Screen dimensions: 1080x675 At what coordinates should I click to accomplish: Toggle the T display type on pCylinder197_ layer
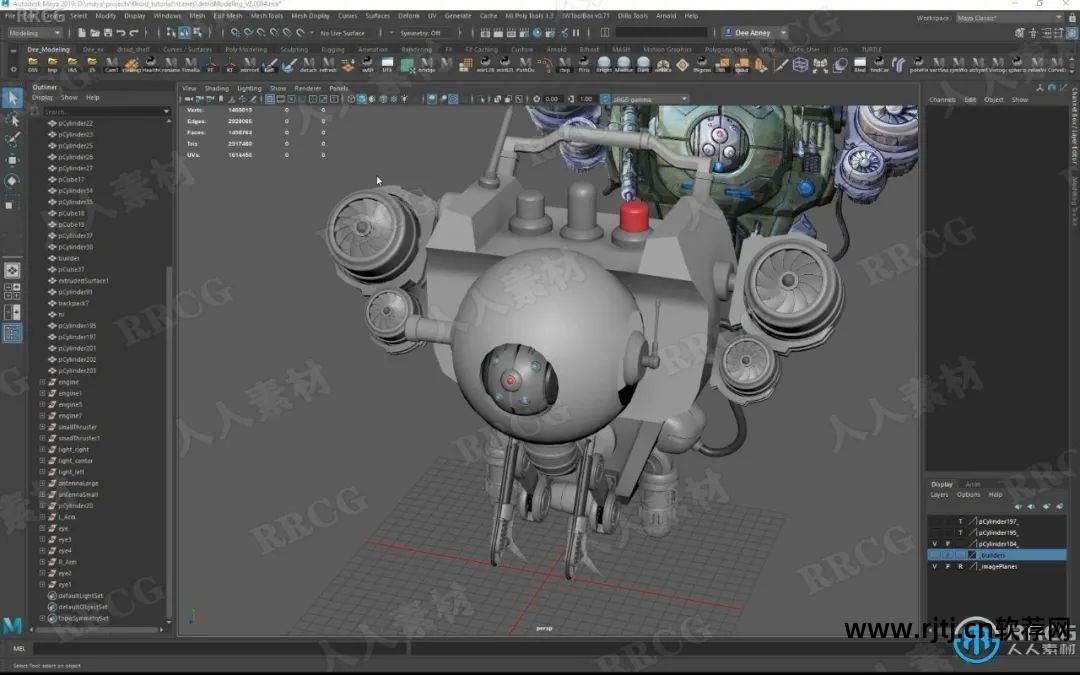coord(960,522)
